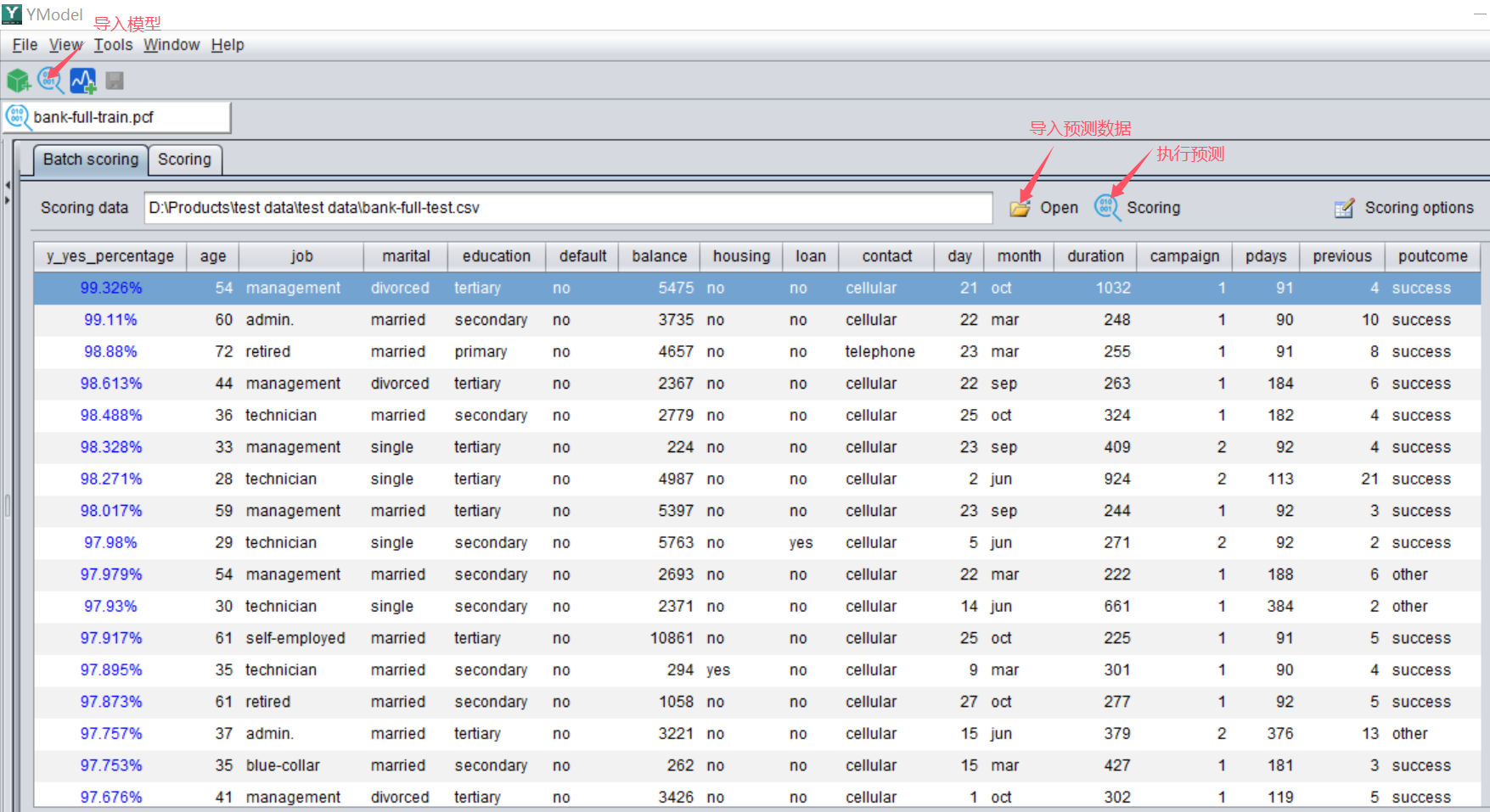Open the File menu
The width and height of the screenshot is (1490, 812).
click(25, 45)
